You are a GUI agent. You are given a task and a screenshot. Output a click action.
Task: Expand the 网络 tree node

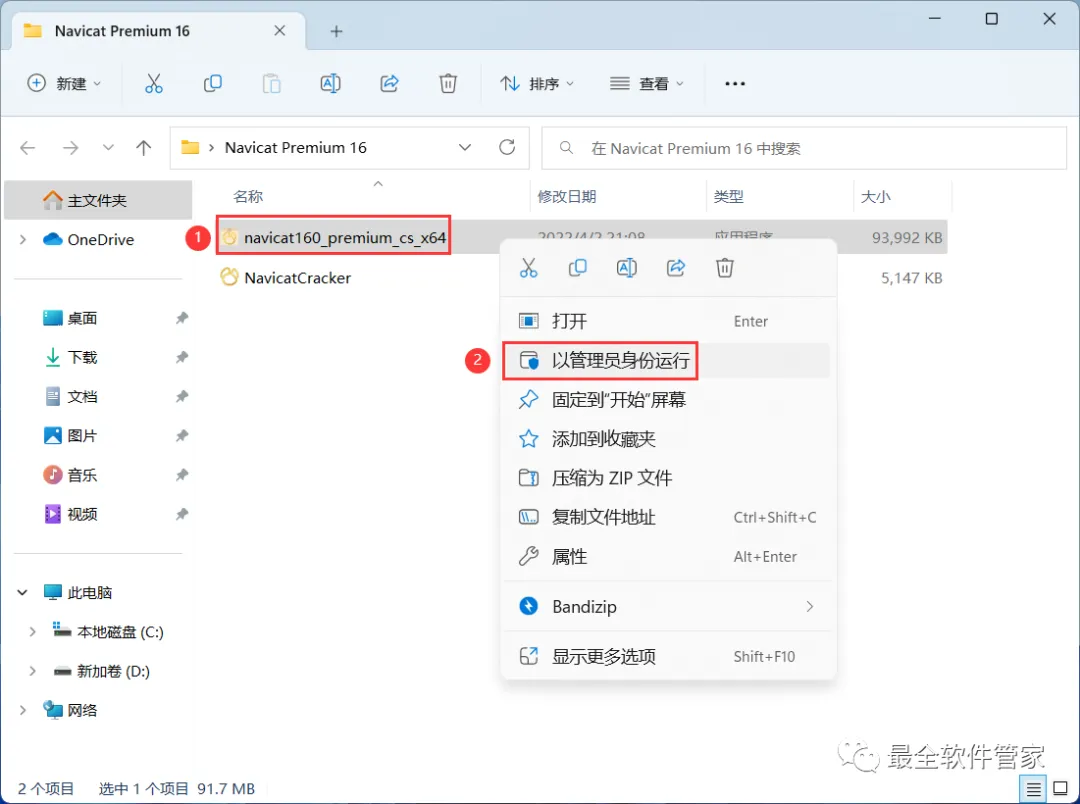tap(23, 710)
